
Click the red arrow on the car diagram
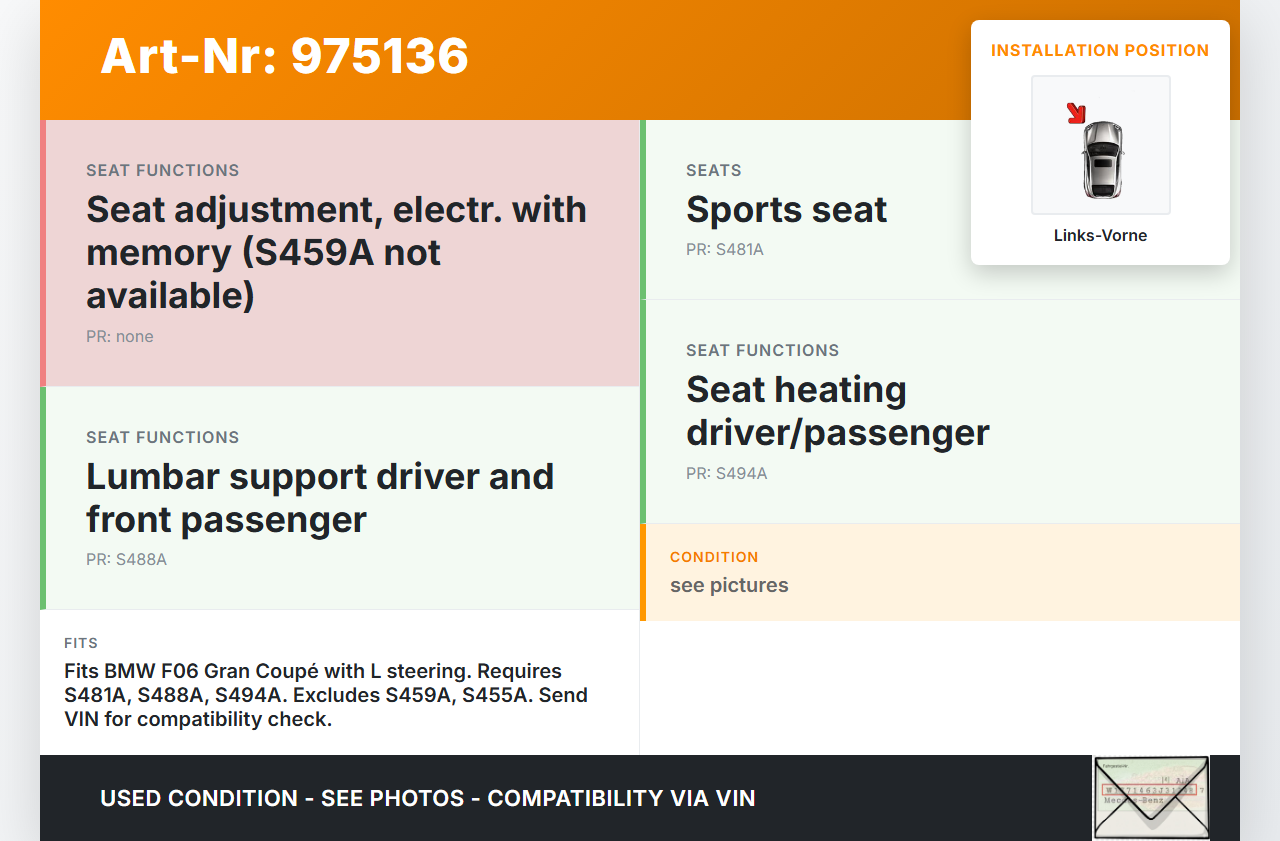click(x=1076, y=113)
